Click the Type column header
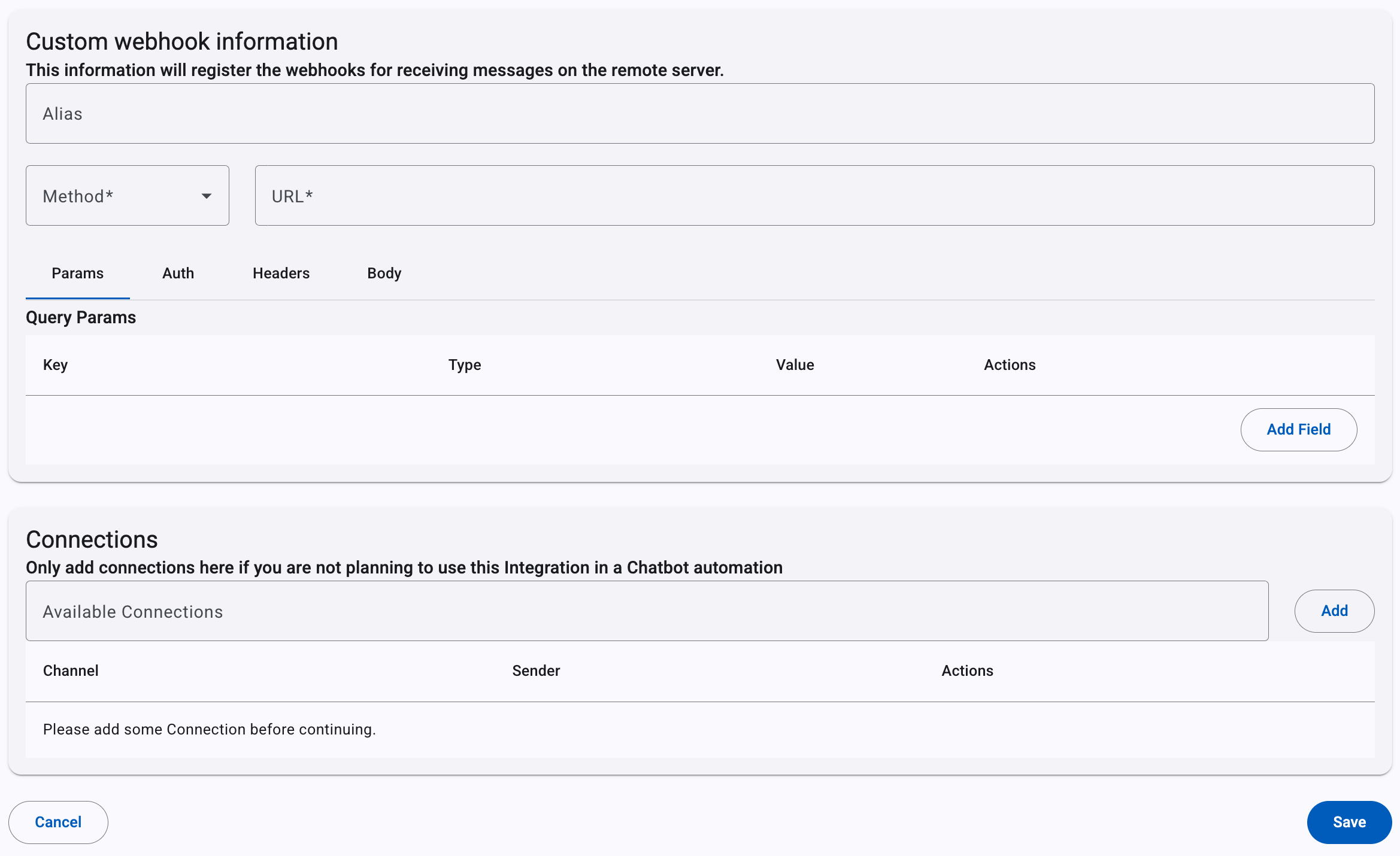This screenshot has width=1400, height=856. coord(465,365)
